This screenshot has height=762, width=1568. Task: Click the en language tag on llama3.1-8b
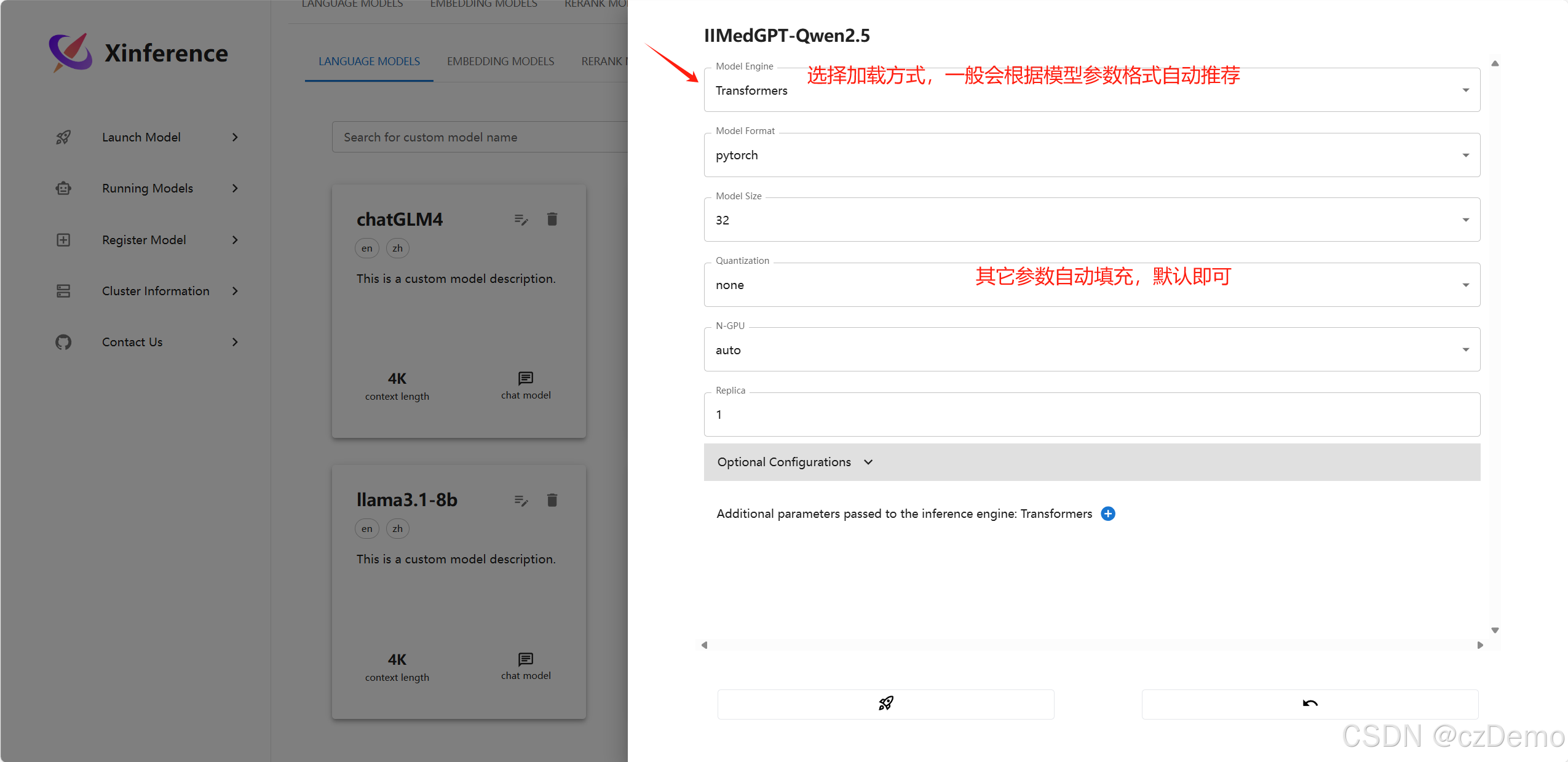[x=367, y=529]
